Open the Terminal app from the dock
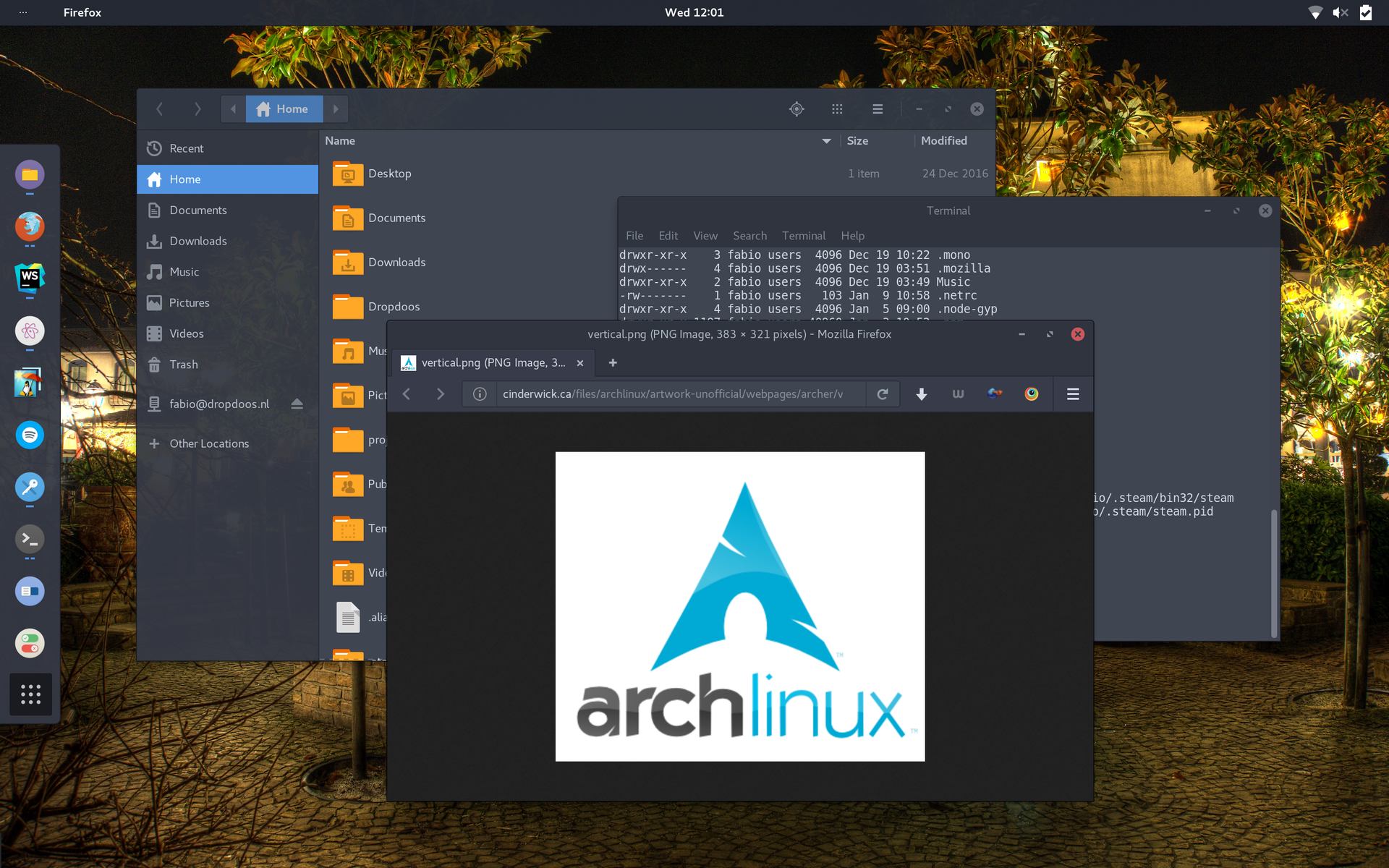Image resolution: width=1389 pixels, height=868 pixels. coord(29,539)
